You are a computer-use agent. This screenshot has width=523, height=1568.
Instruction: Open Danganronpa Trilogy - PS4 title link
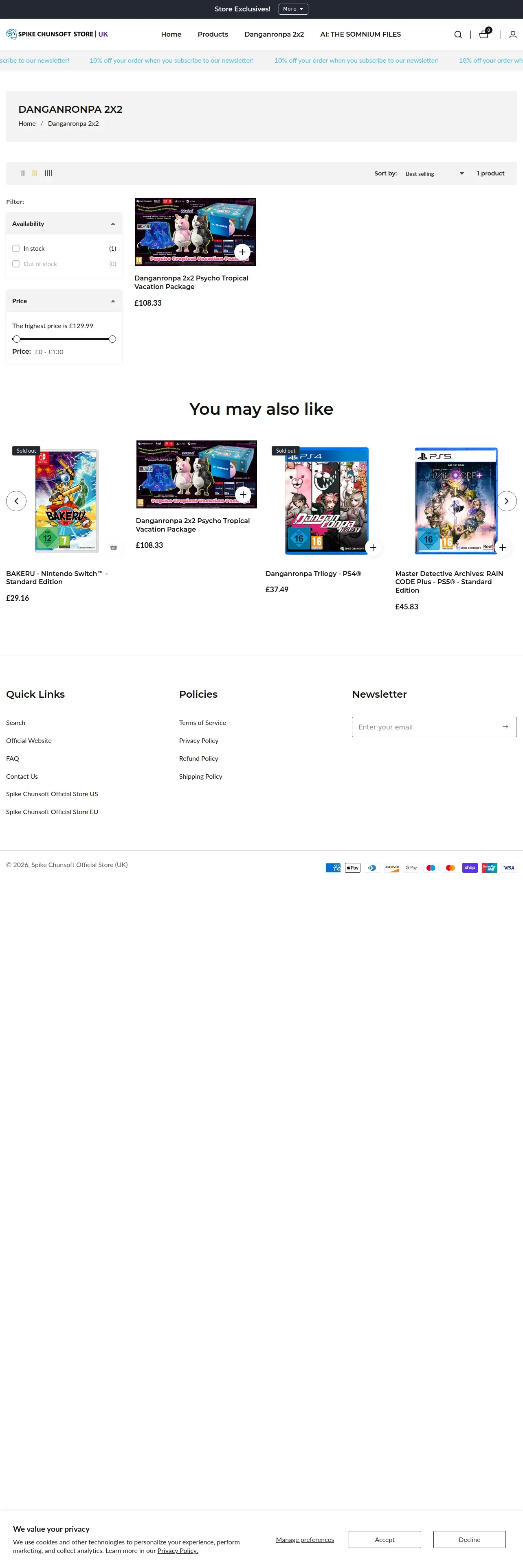(x=313, y=574)
